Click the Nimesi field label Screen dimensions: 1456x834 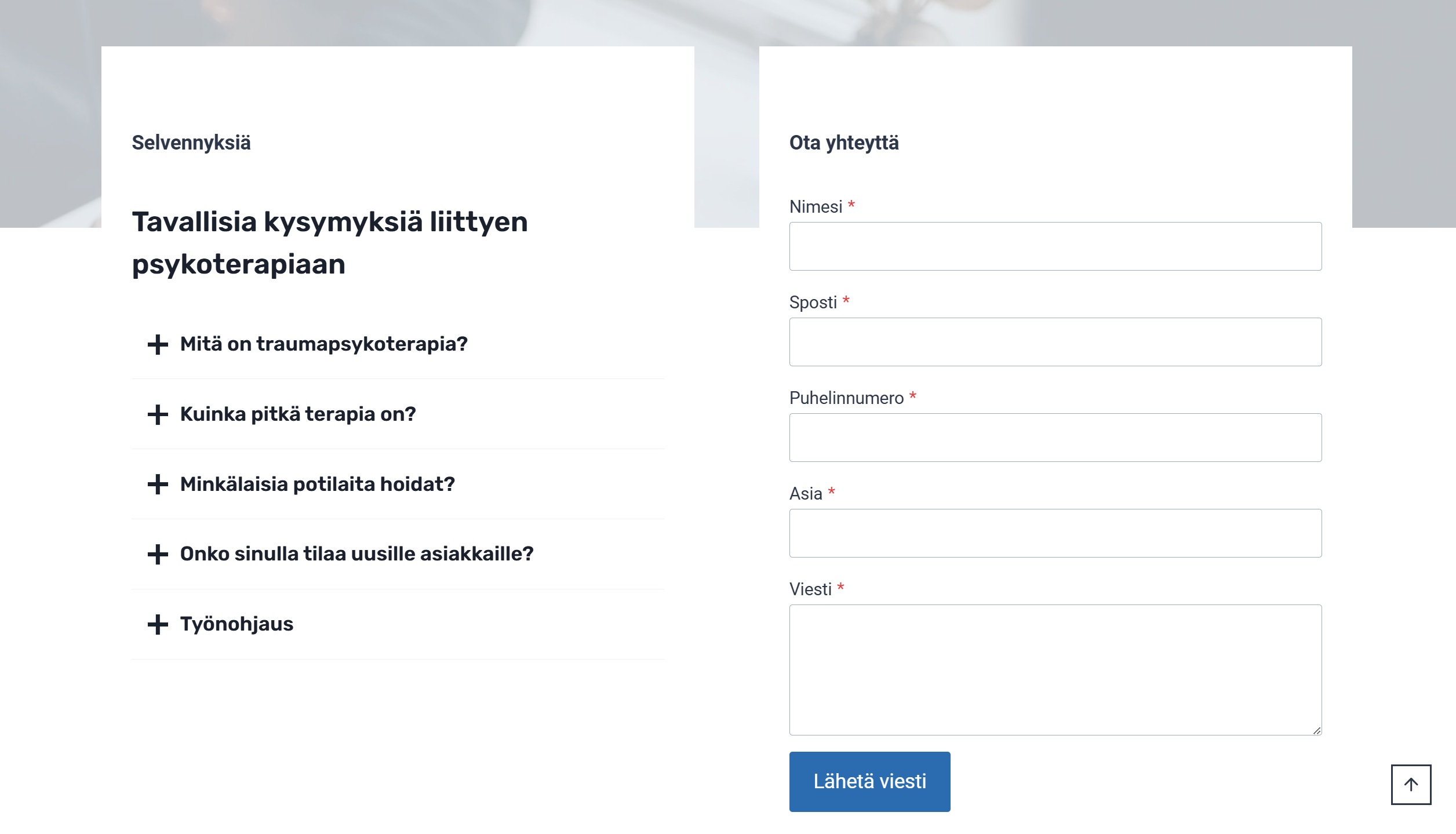click(816, 207)
